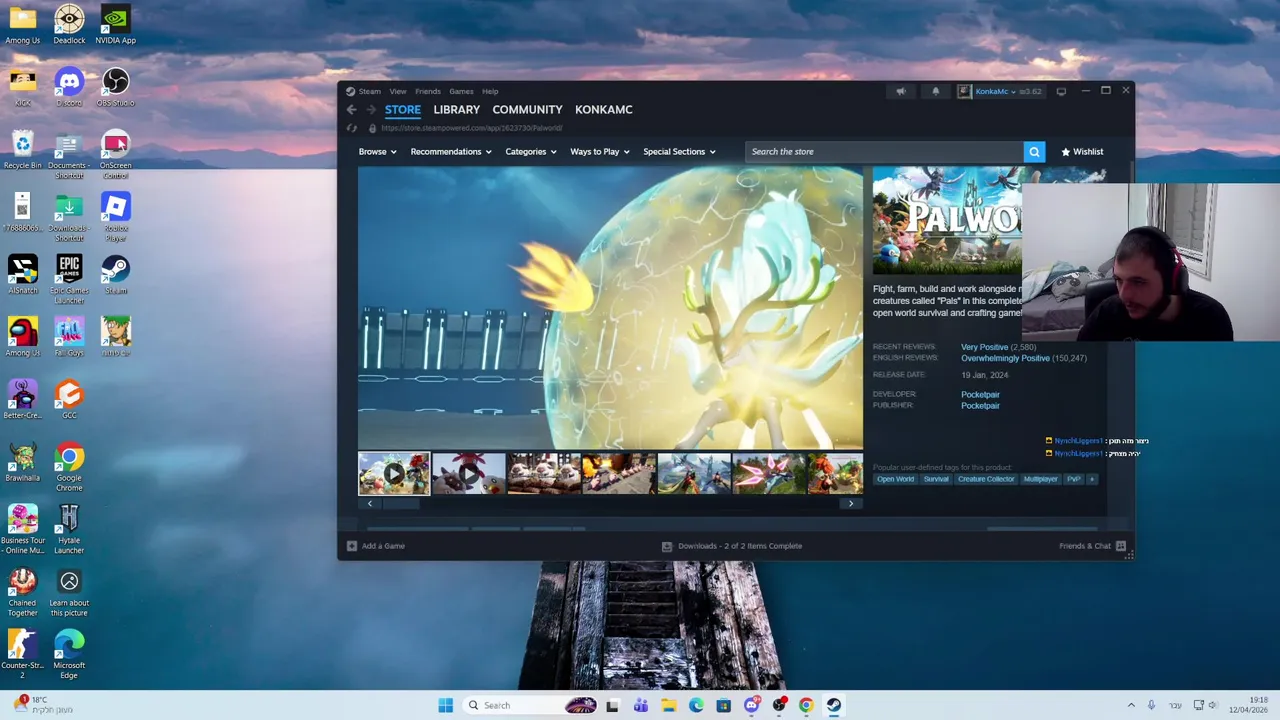Click Windows Start button on taskbar
The width and height of the screenshot is (1280, 720).
[445, 705]
